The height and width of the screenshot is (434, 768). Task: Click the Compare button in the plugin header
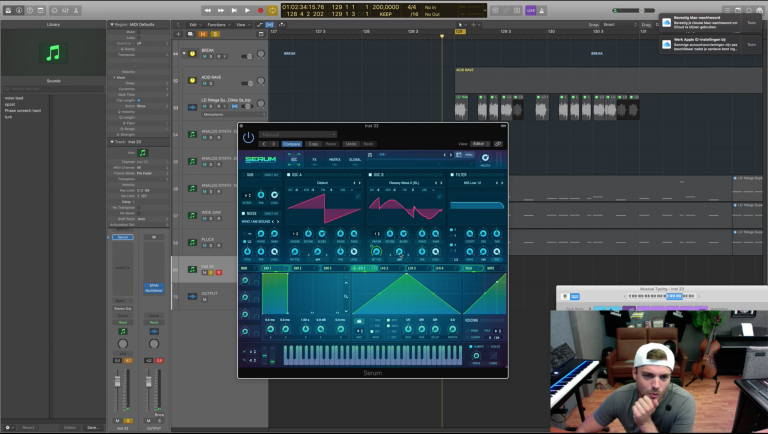[291, 144]
